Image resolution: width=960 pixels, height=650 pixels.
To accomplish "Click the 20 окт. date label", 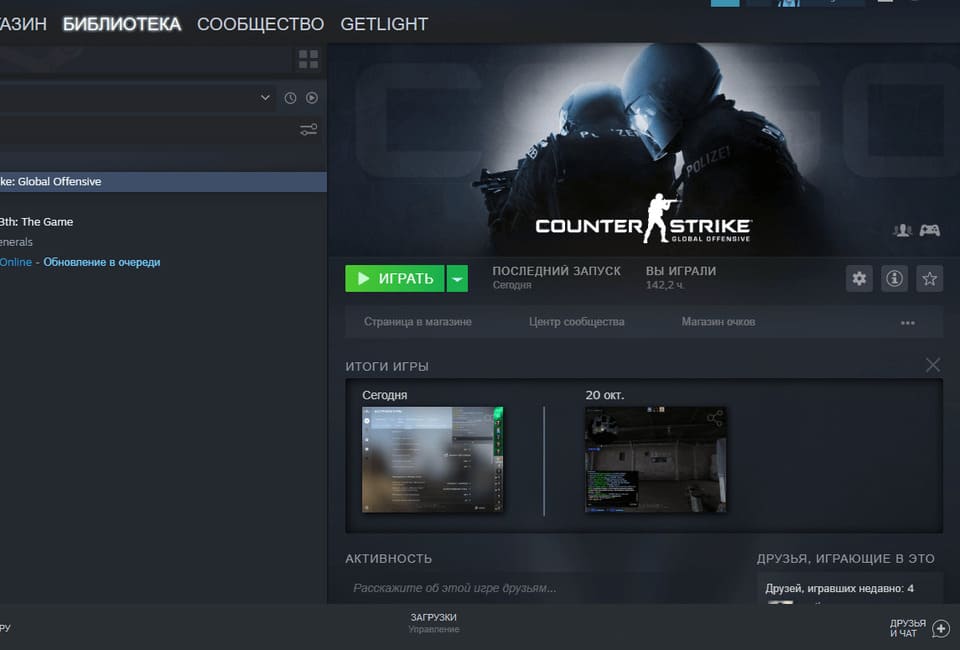I will (605, 395).
